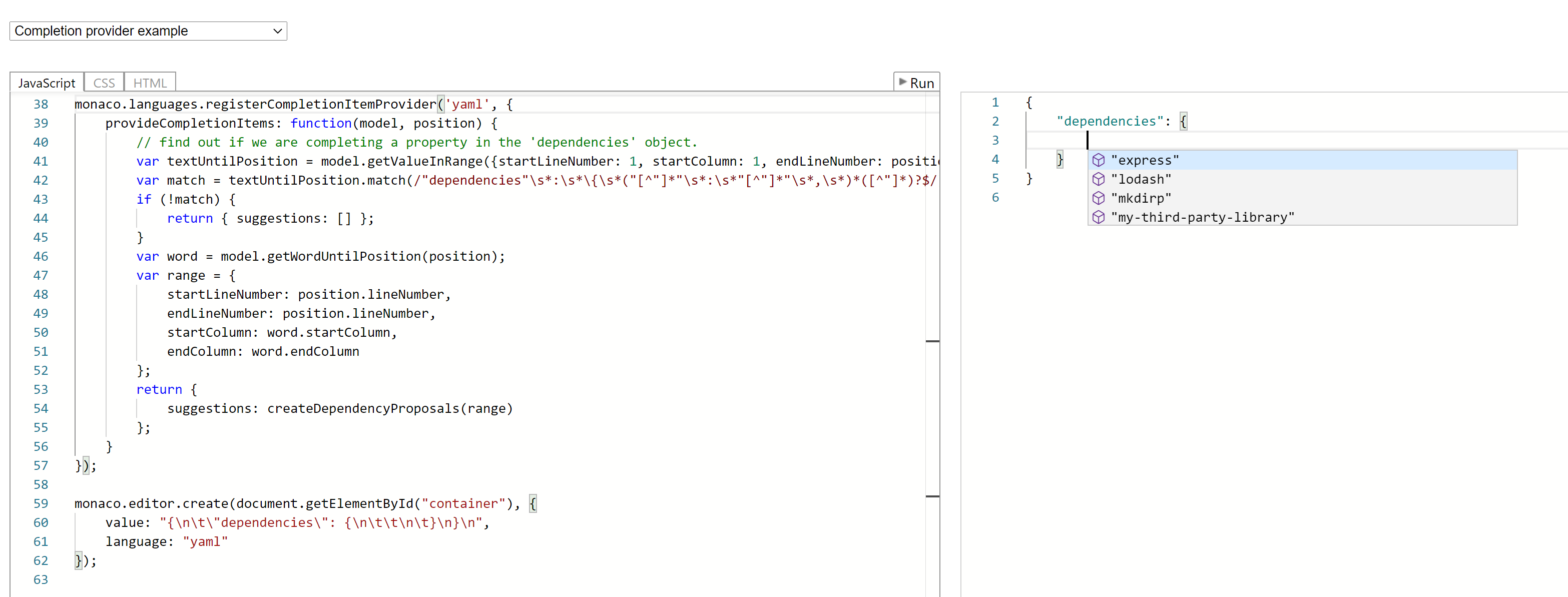The image size is (1568, 597).
Task: Switch to the CSS tab
Action: pyautogui.click(x=104, y=83)
